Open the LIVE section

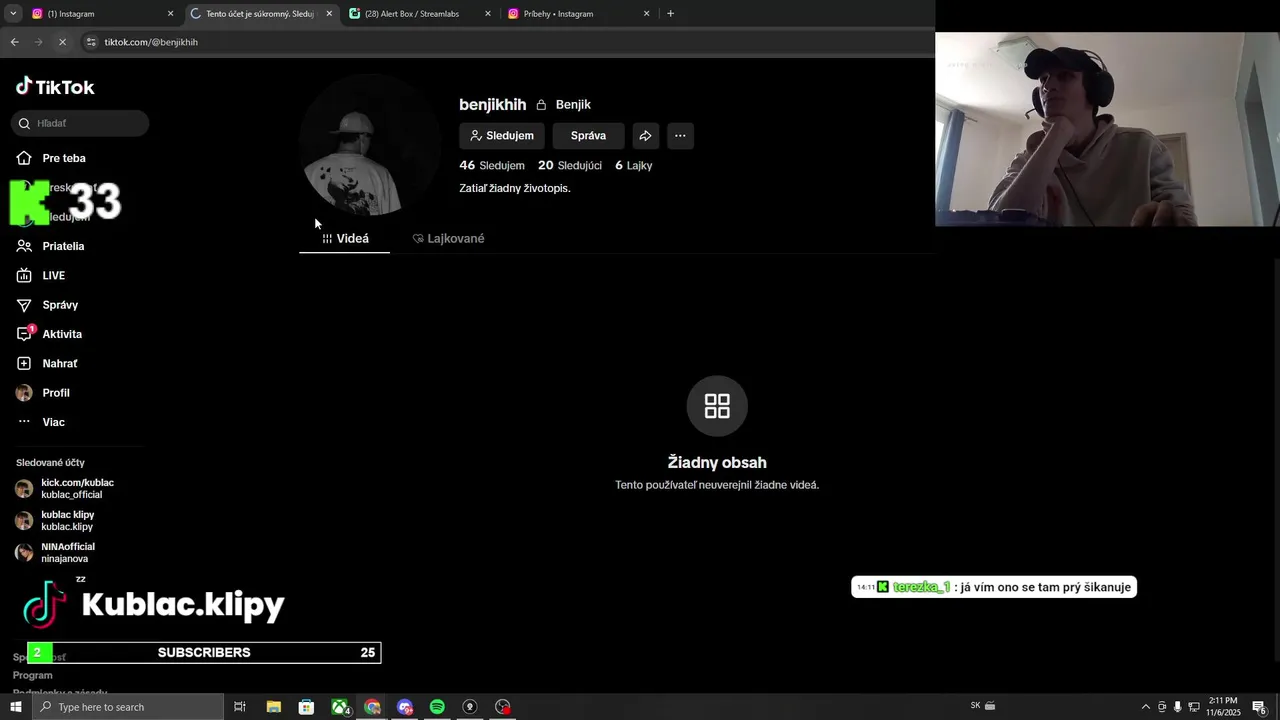coord(53,275)
